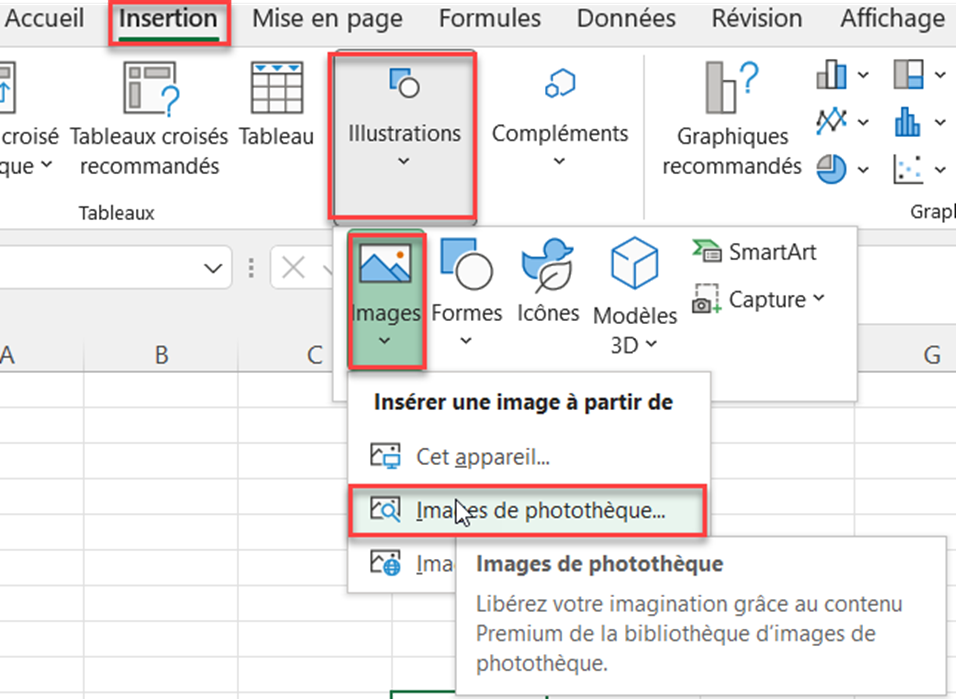Click the formula bar grip handle

[251, 268]
